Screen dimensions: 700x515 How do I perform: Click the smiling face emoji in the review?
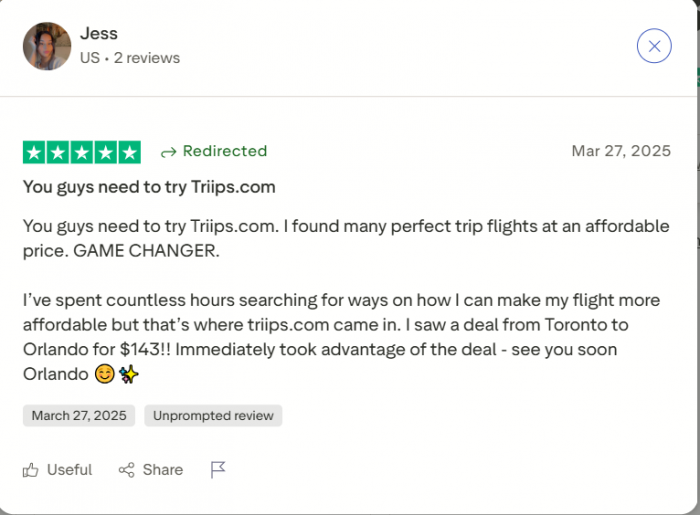102,374
